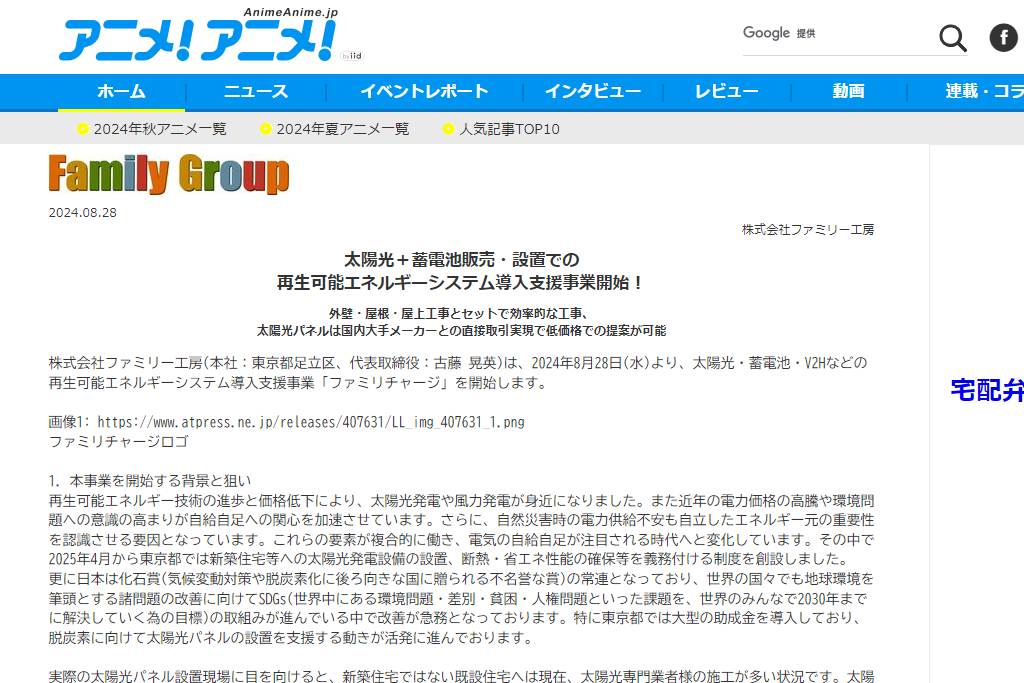Open the ホーム menu tab
The height and width of the screenshot is (683, 1024).
(121, 91)
